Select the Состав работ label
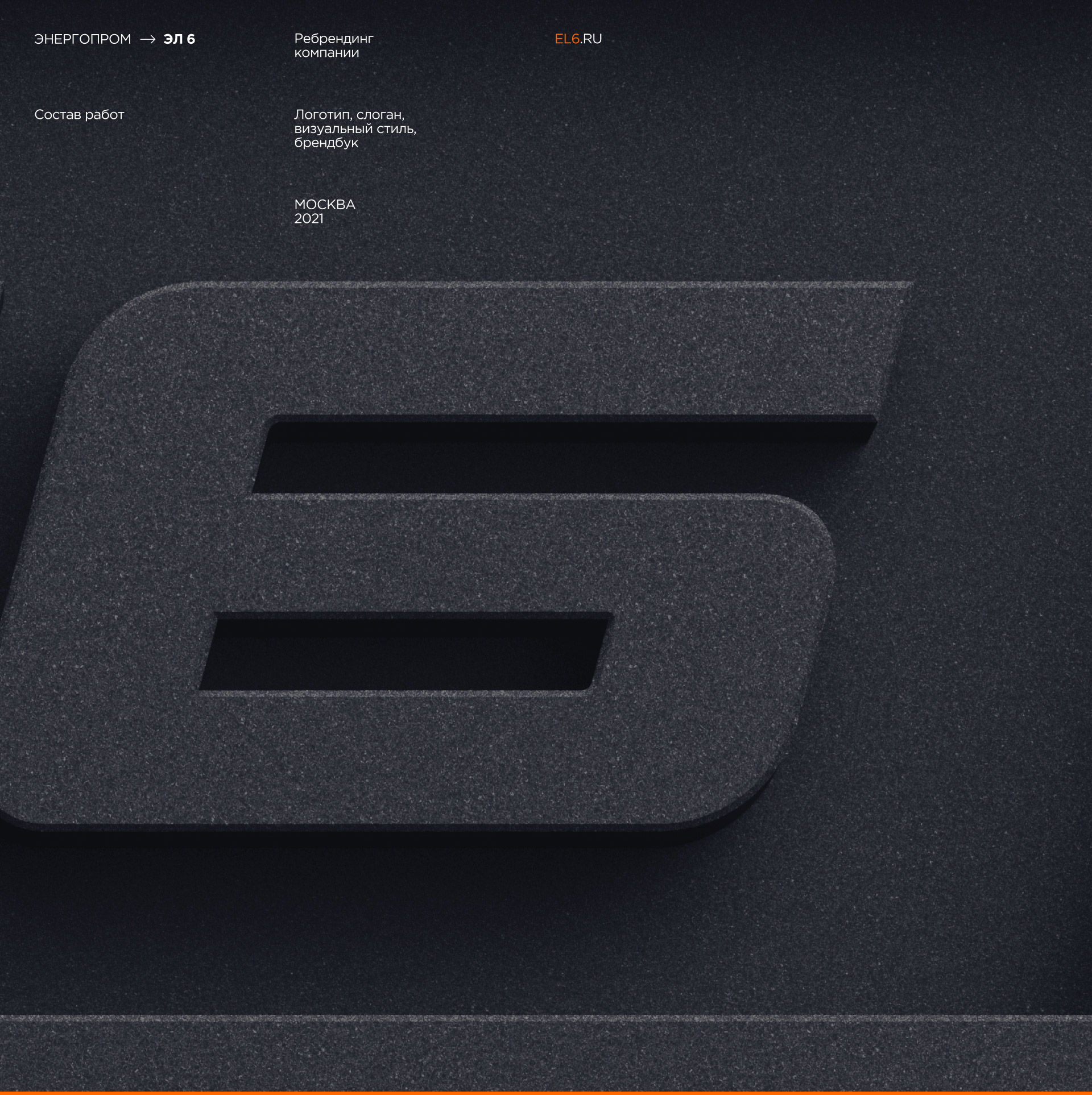Screen dimensions: 1092x1095 pyautogui.click(x=79, y=115)
